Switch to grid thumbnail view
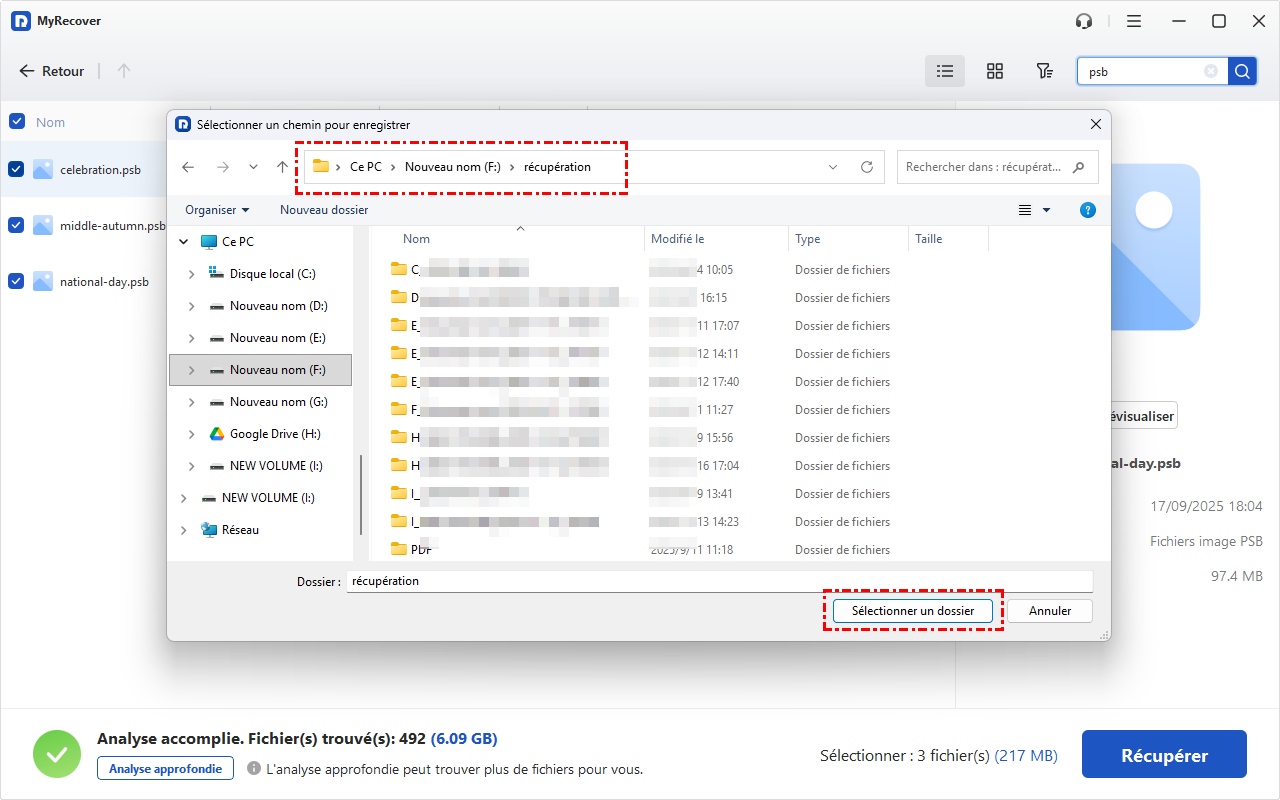 pyautogui.click(x=994, y=71)
